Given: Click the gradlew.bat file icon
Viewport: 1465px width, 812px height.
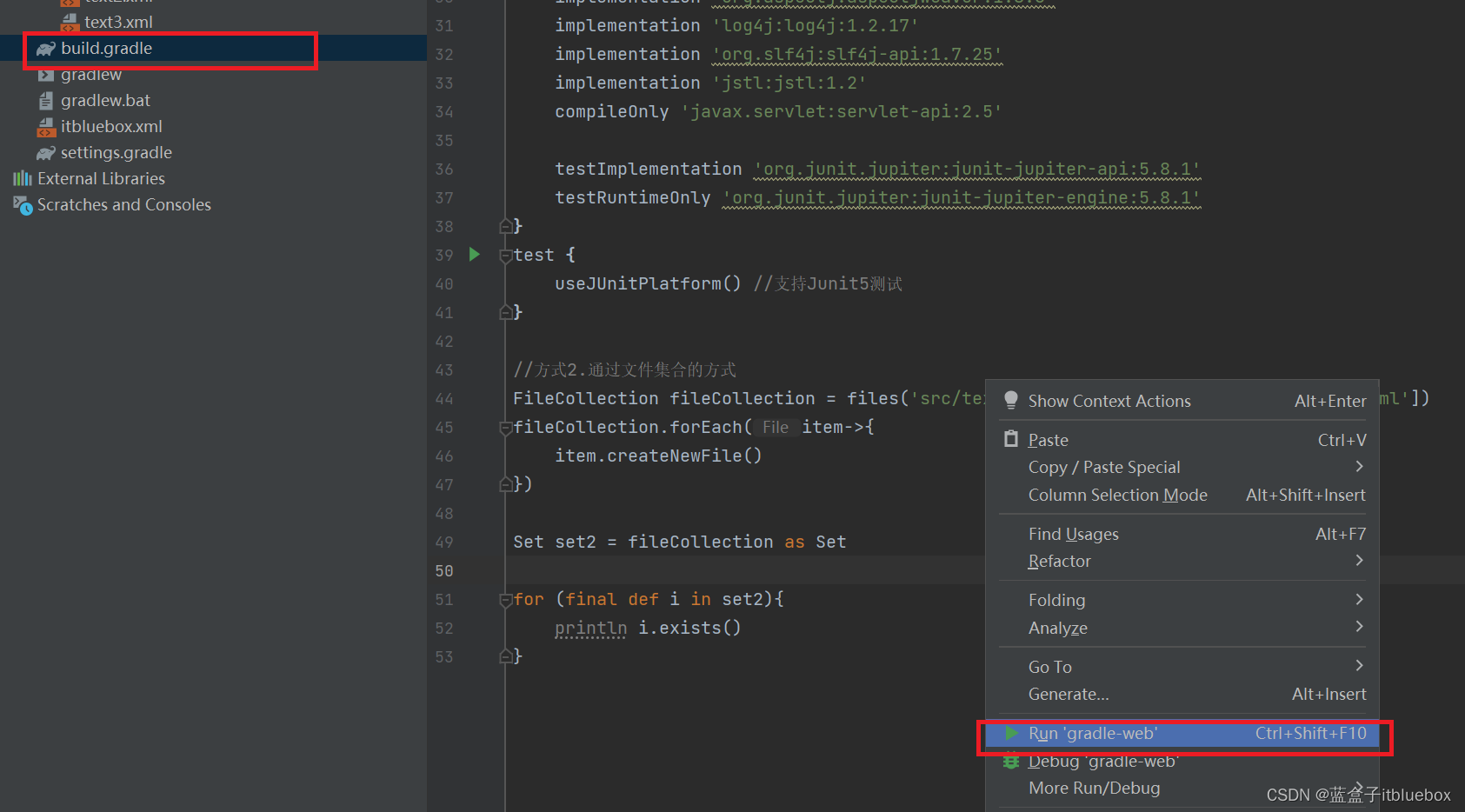Looking at the screenshot, I should click(46, 101).
